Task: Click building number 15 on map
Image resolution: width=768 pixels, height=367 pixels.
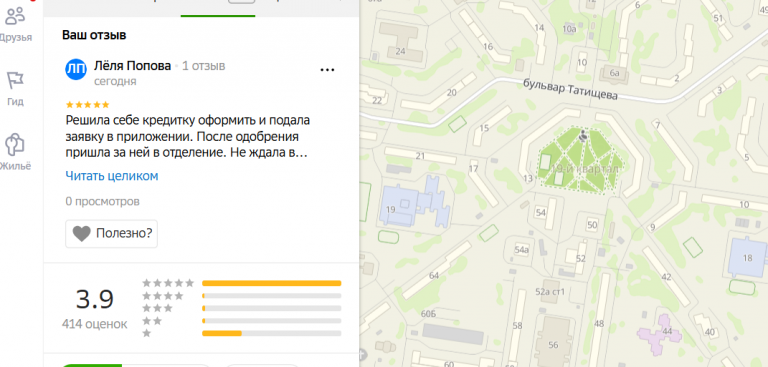Action: (x=484, y=128)
